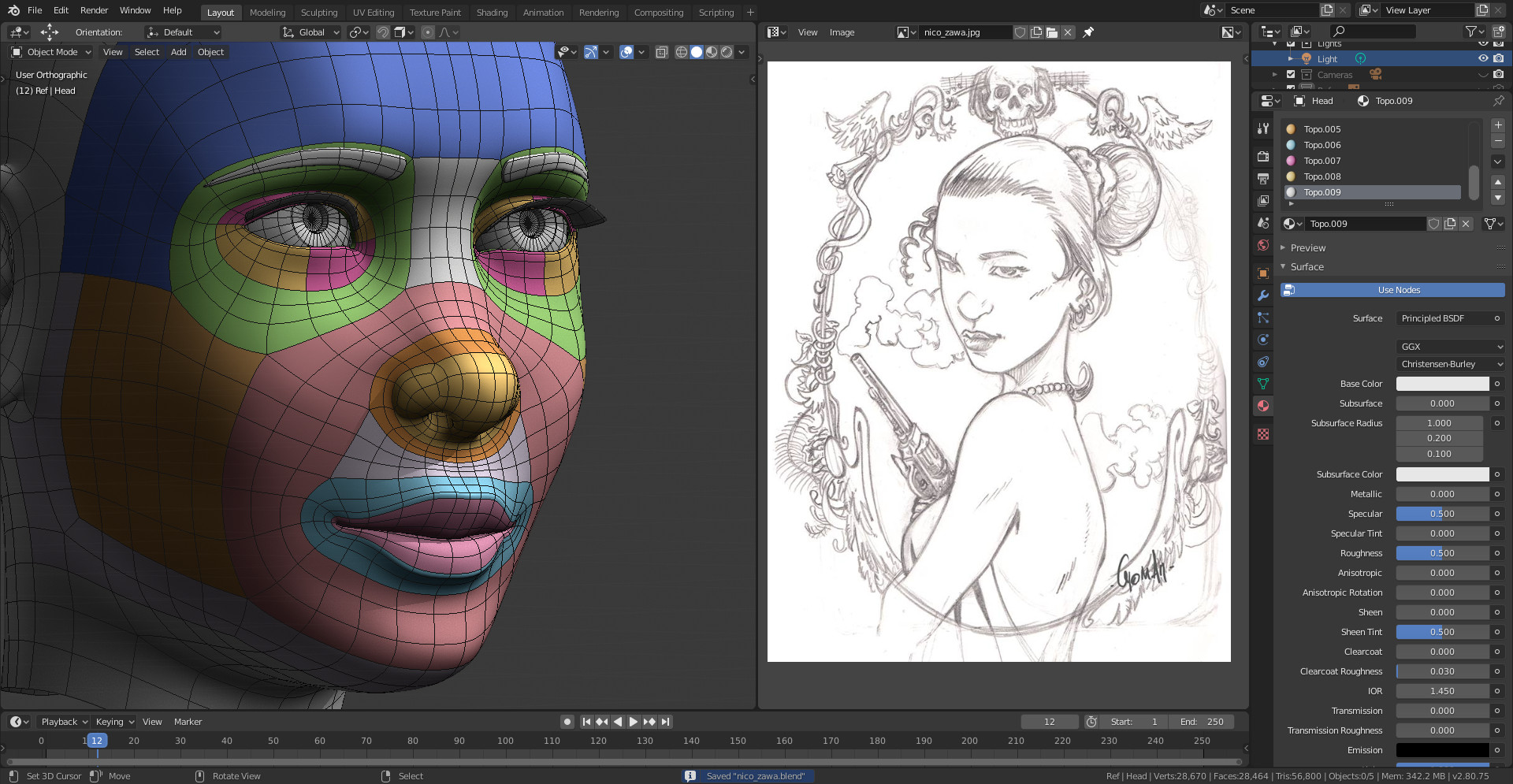The width and height of the screenshot is (1513, 784).
Task: Open the outliner filter dropdown
Action: [1474, 32]
